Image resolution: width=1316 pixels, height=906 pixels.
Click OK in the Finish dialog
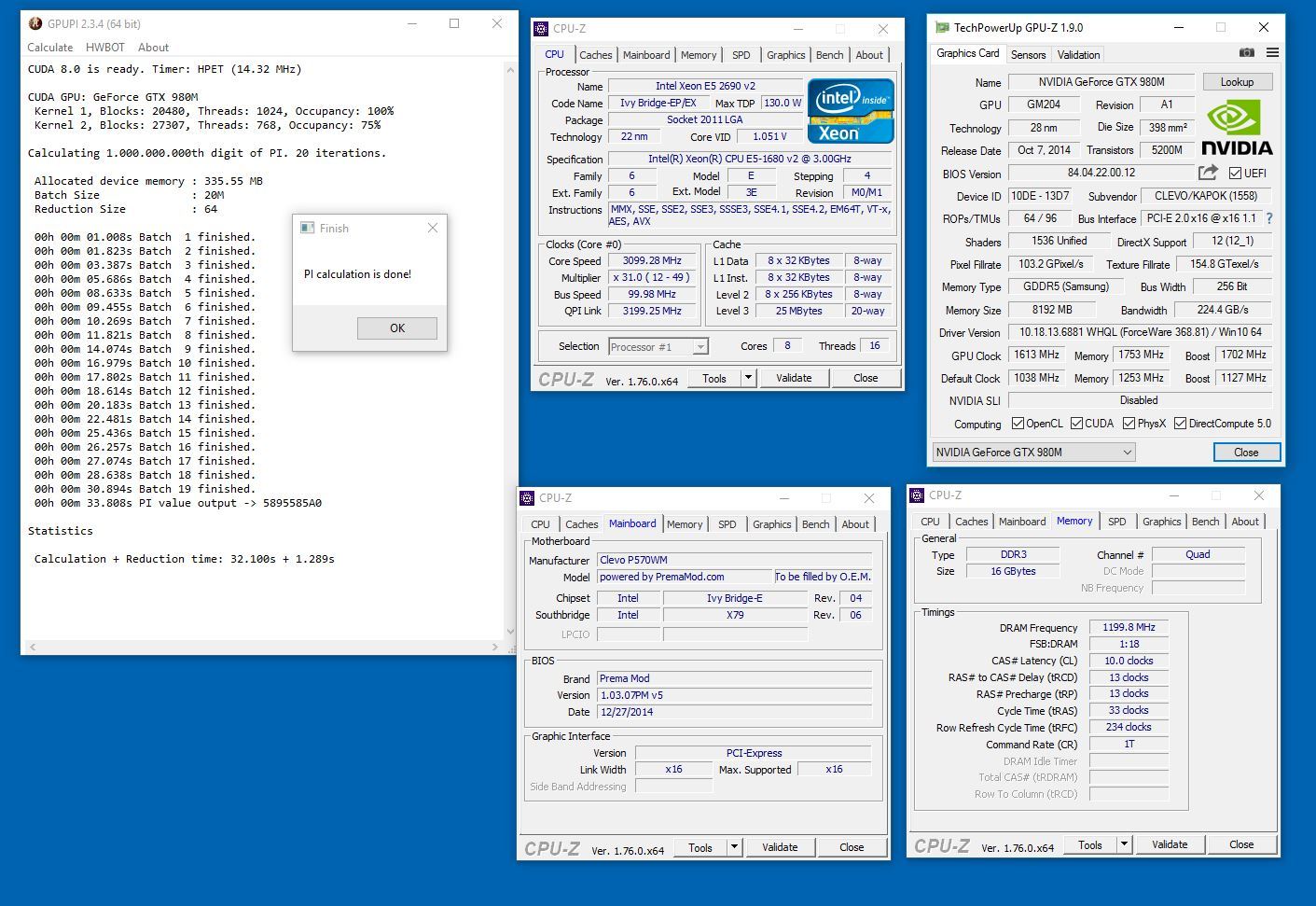(x=397, y=328)
